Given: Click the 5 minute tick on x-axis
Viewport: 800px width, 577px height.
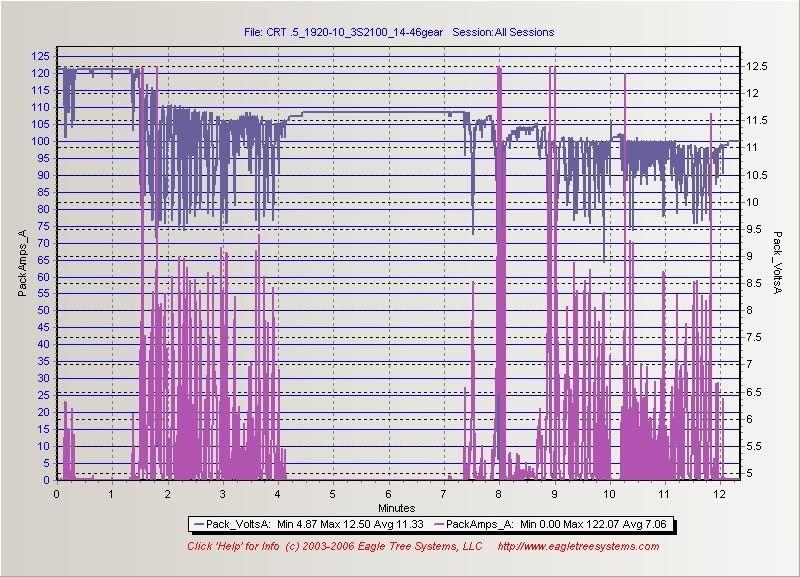Looking at the screenshot, I should coord(332,494).
